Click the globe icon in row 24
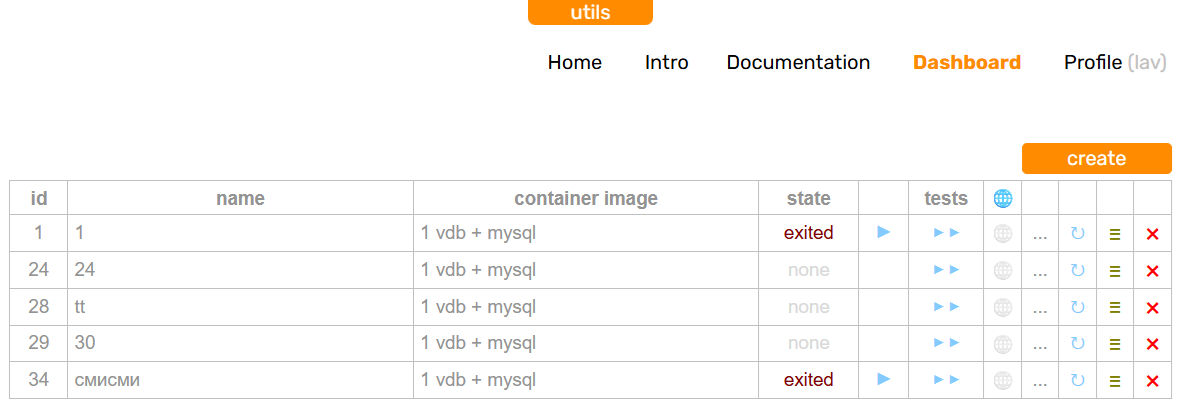 point(1003,270)
